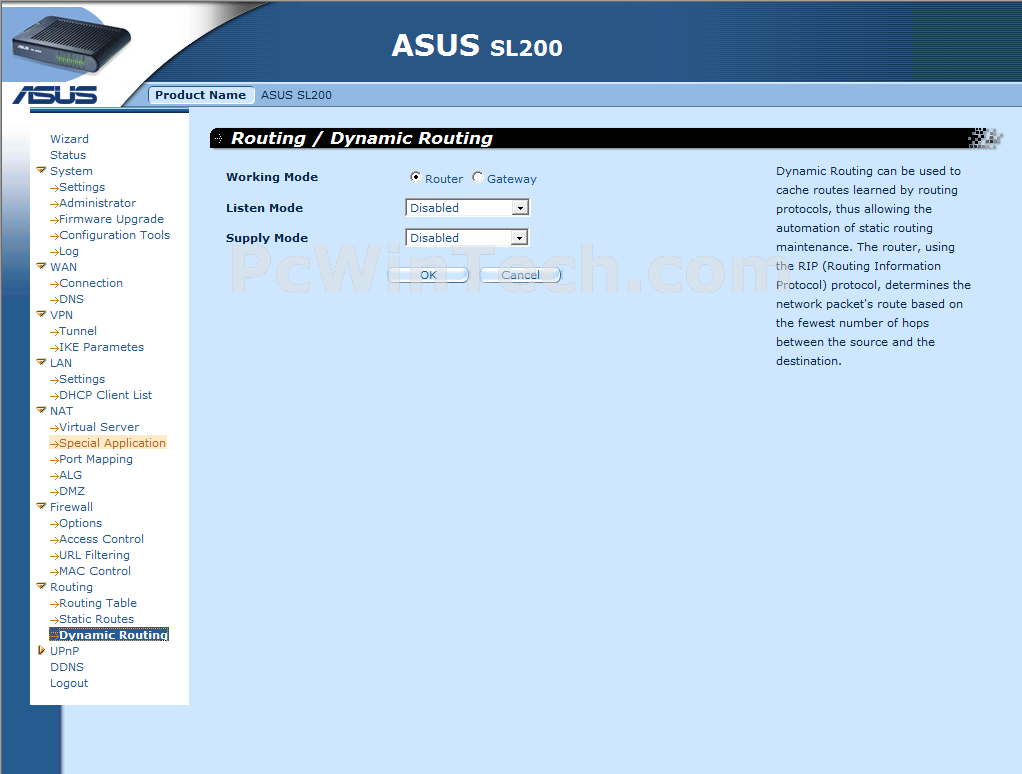
Task: Collapse the Firewall section arrow
Action: 41,506
